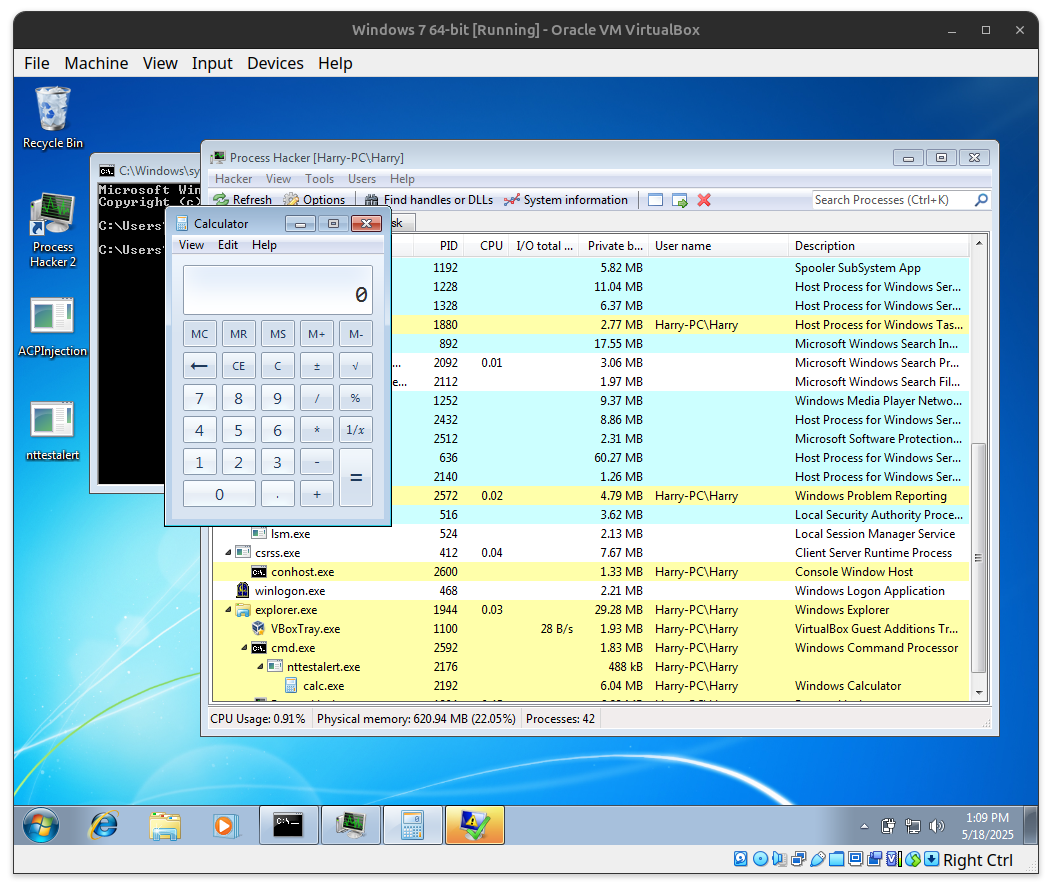Select the calc.exe process row
Screen dimensions: 1052x890
coord(590,686)
